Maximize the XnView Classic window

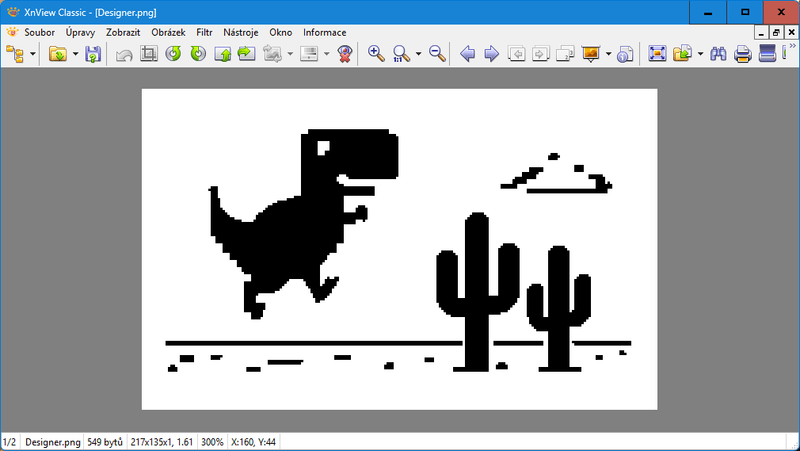point(745,12)
